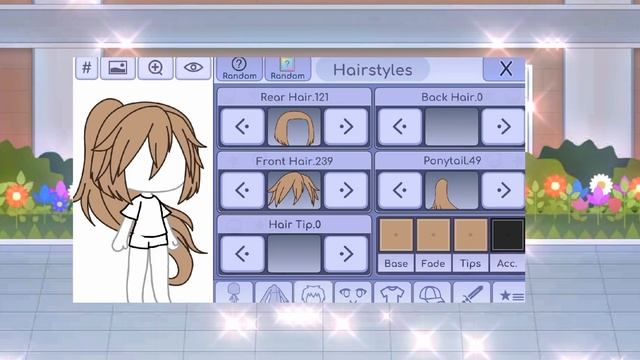Open the t-shirt clothes tab
Screen dimensions: 640x360
[392, 292]
